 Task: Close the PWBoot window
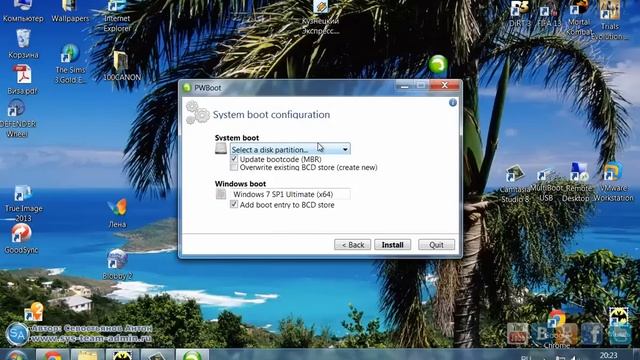tap(444, 85)
